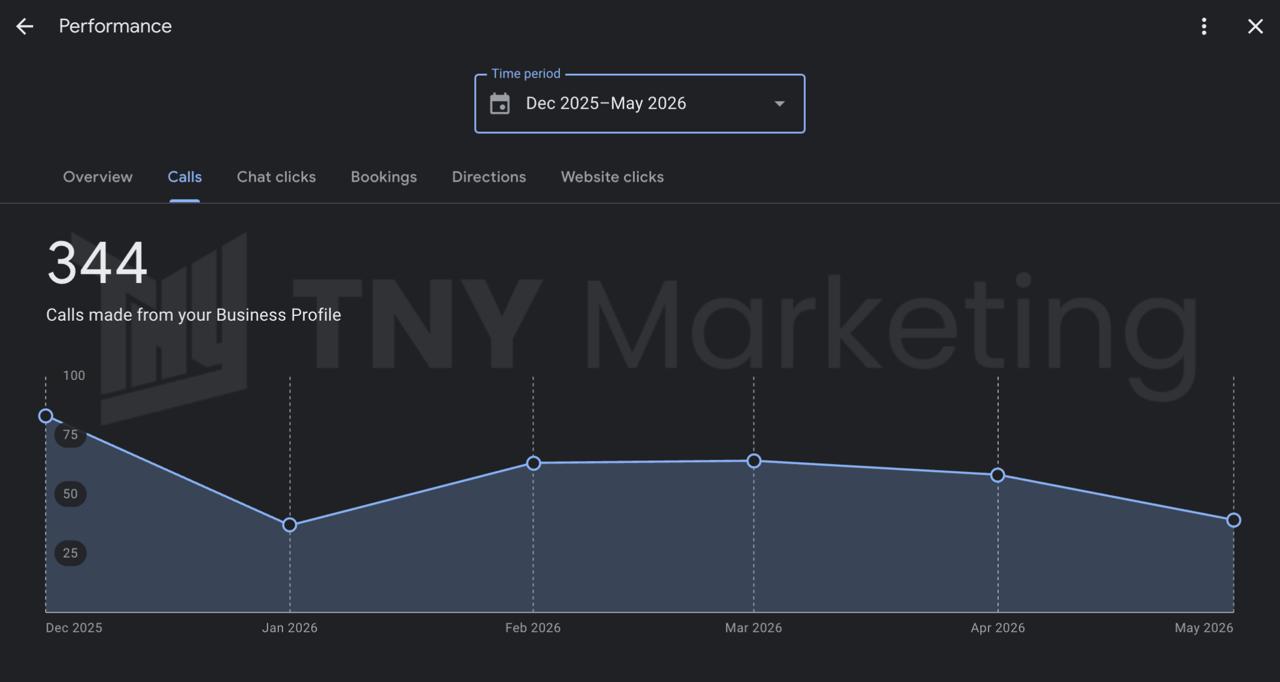Screen dimensions: 1280x682
Task: Switch to the Overview tab
Action: point(98,177)
